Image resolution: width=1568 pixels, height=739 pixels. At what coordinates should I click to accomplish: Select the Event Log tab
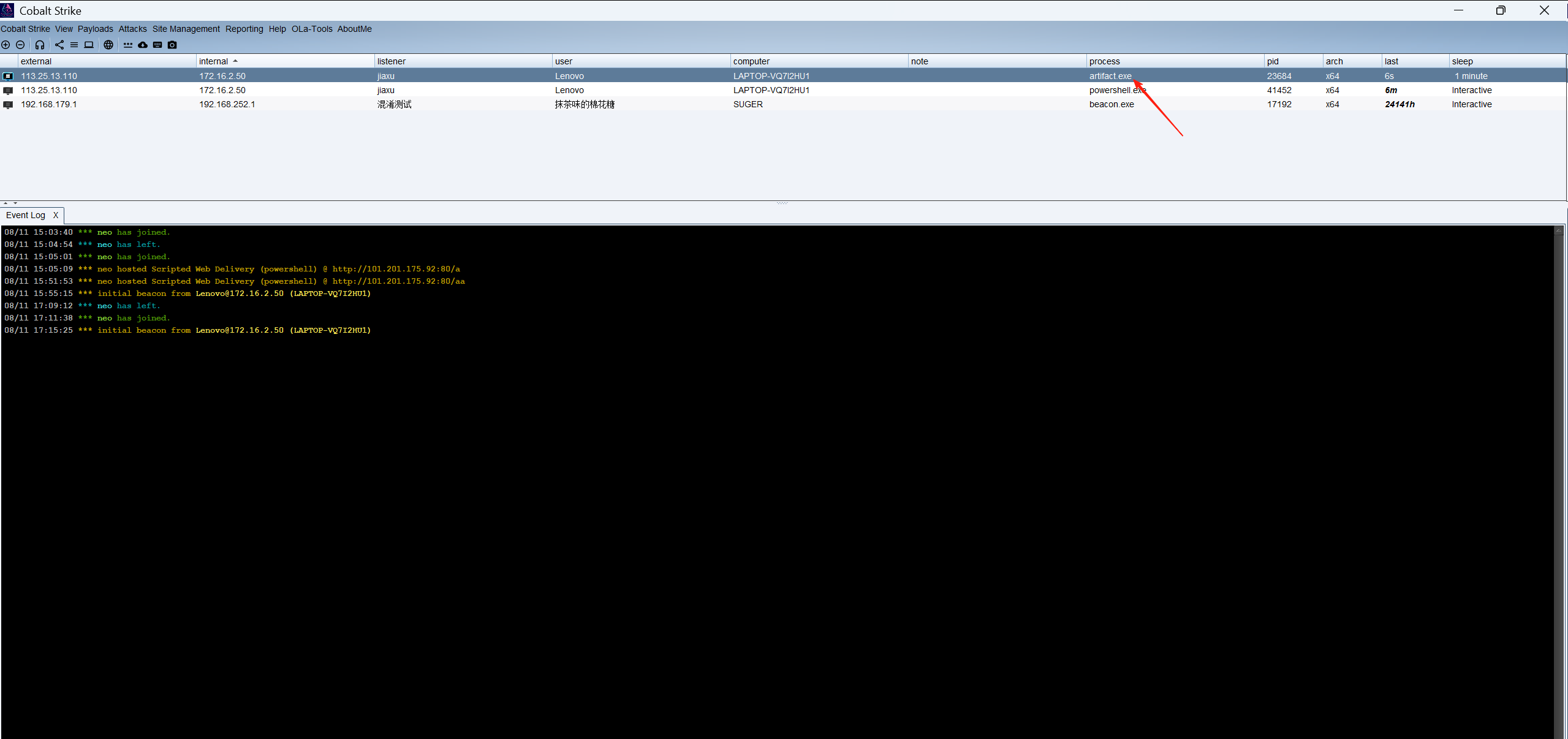pyautogui.click(x=26, y=215)
